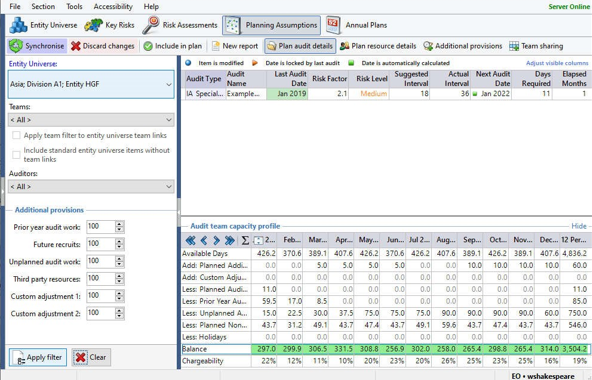Expand the Teams dropdown
Screen dimensions: 592x380
click(x=169, y=120)
